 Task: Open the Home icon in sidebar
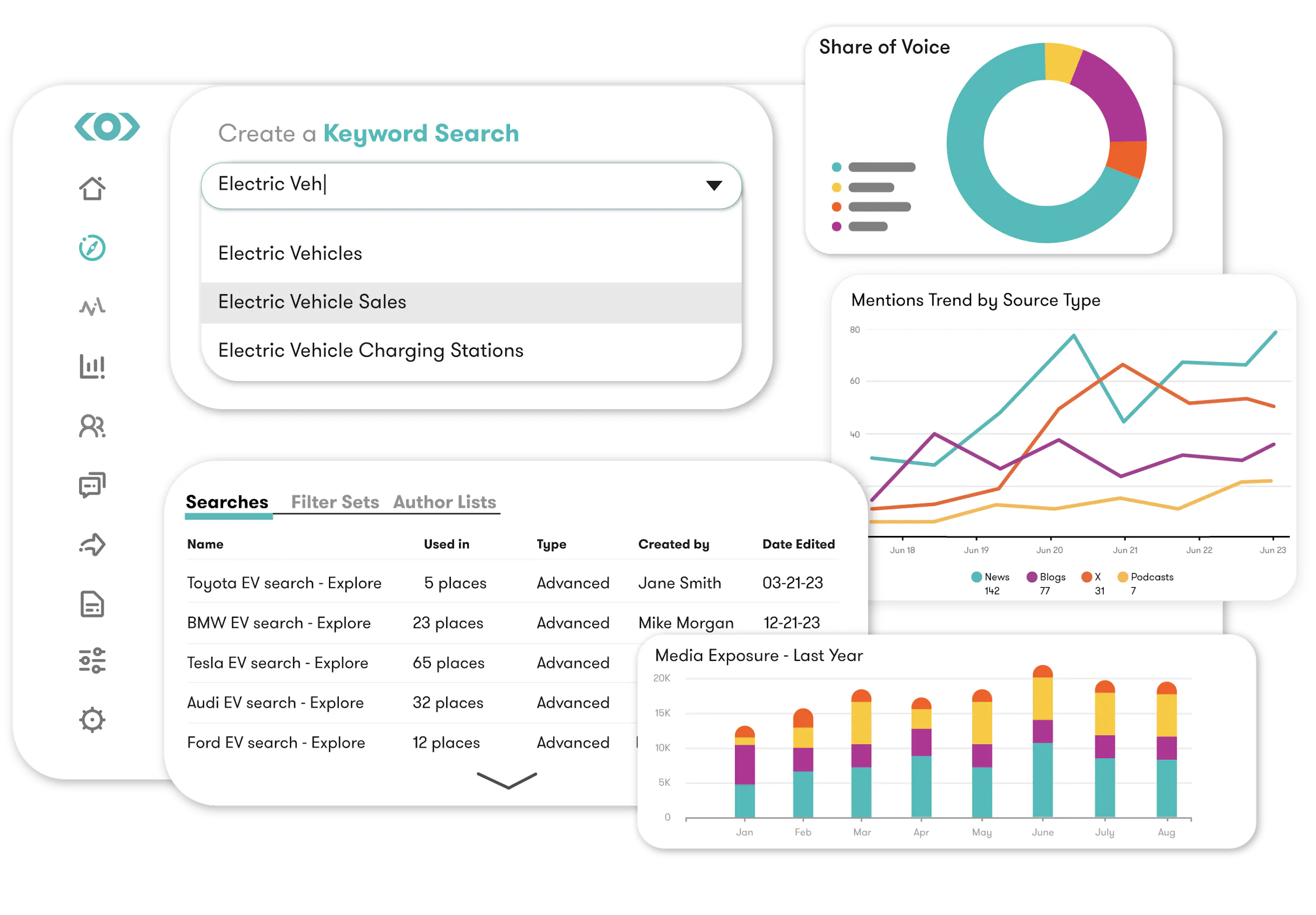click(x=92, y=188)
